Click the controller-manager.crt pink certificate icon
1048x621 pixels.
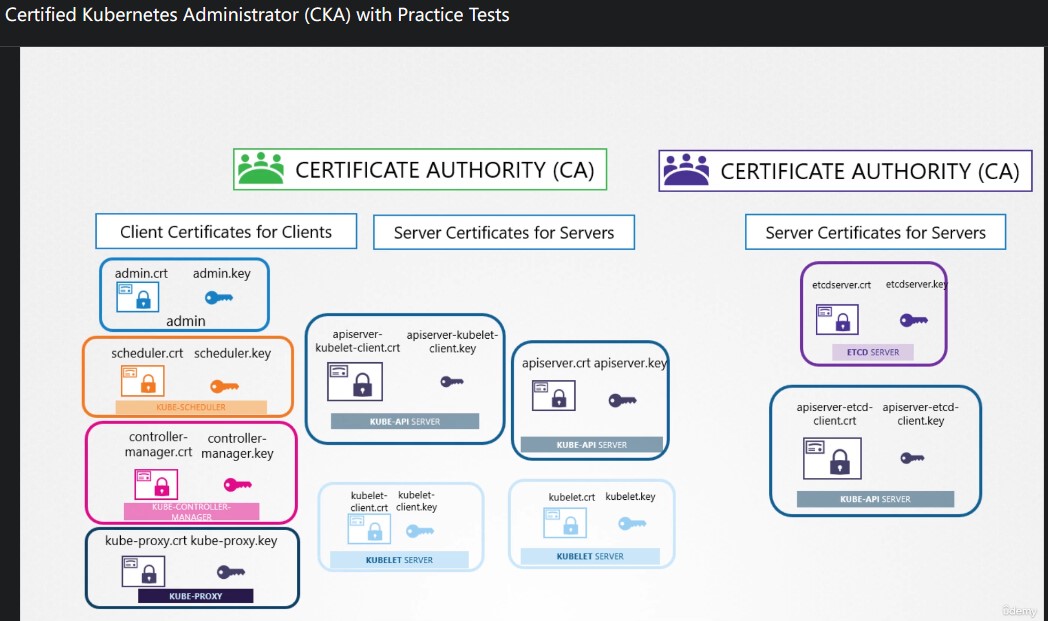tap(156, 484)
